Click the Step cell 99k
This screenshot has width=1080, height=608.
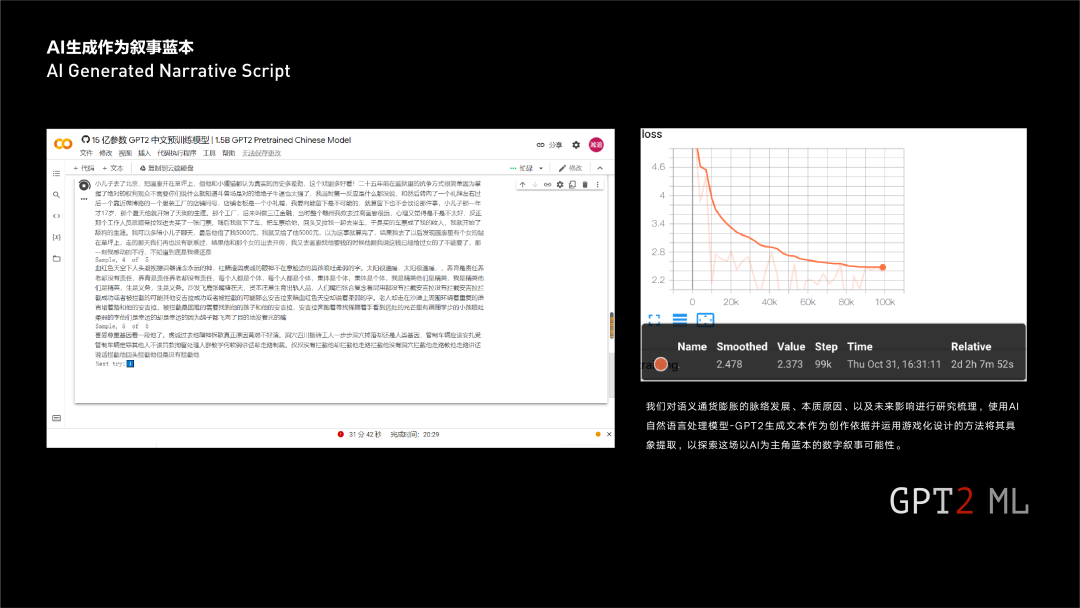[823, 364]
